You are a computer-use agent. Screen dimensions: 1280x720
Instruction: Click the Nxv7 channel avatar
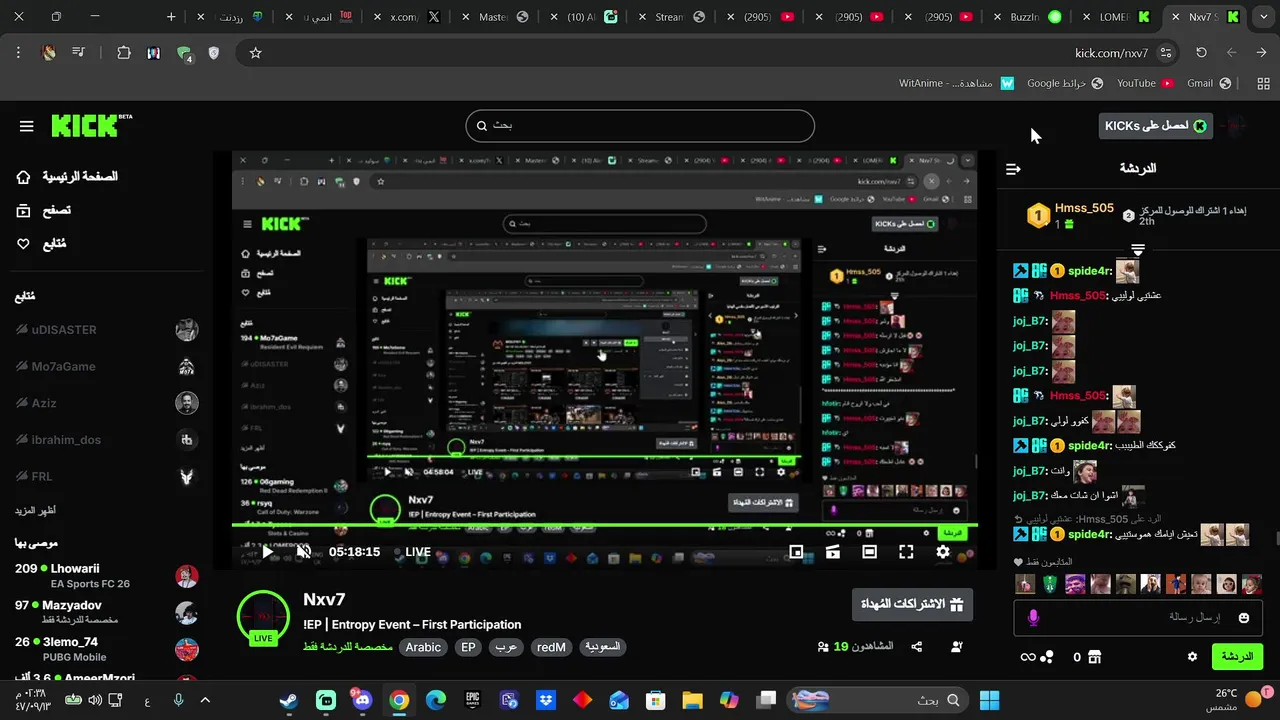[263, 616]
